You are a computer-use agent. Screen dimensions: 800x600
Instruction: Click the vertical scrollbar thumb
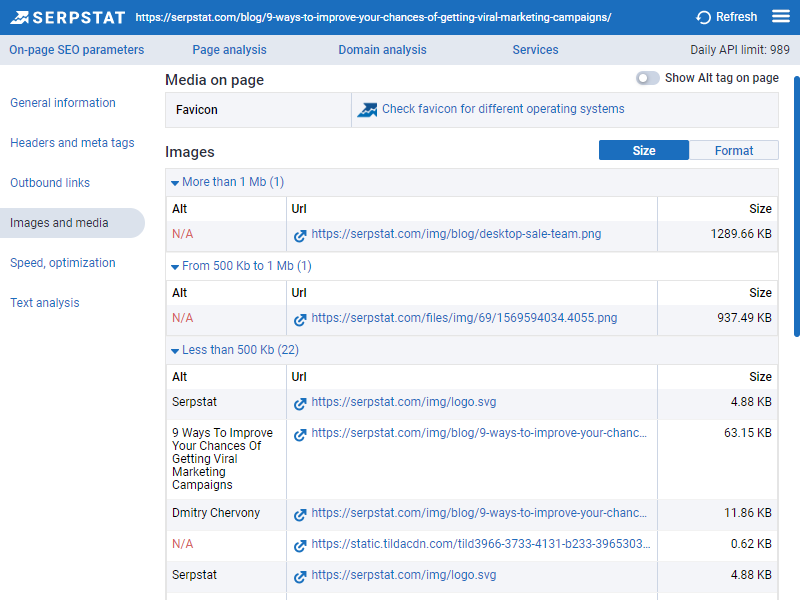pos(796,207)
